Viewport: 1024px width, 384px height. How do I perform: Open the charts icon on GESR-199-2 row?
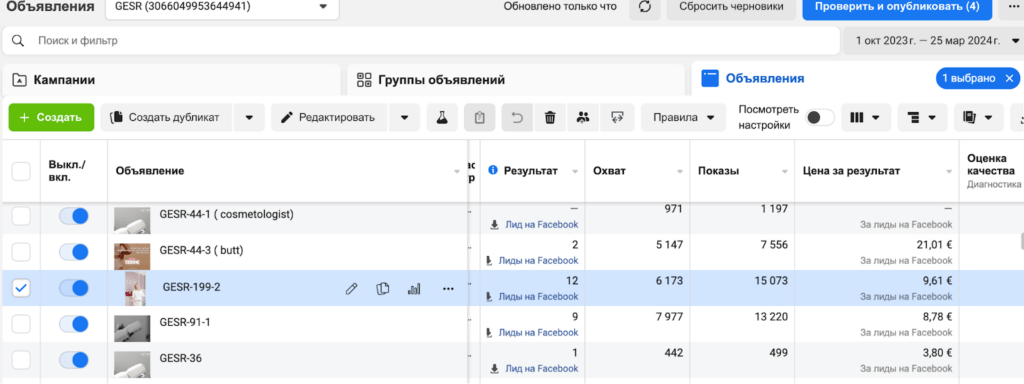[414, 289]
